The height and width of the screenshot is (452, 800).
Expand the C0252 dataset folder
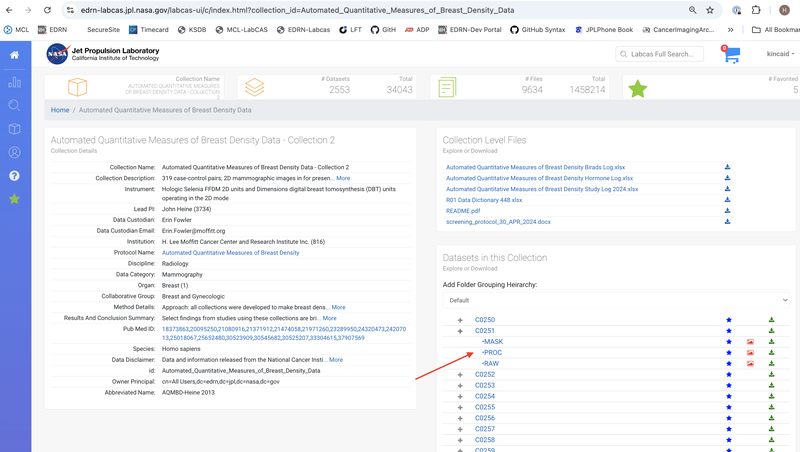click(460, 375)
